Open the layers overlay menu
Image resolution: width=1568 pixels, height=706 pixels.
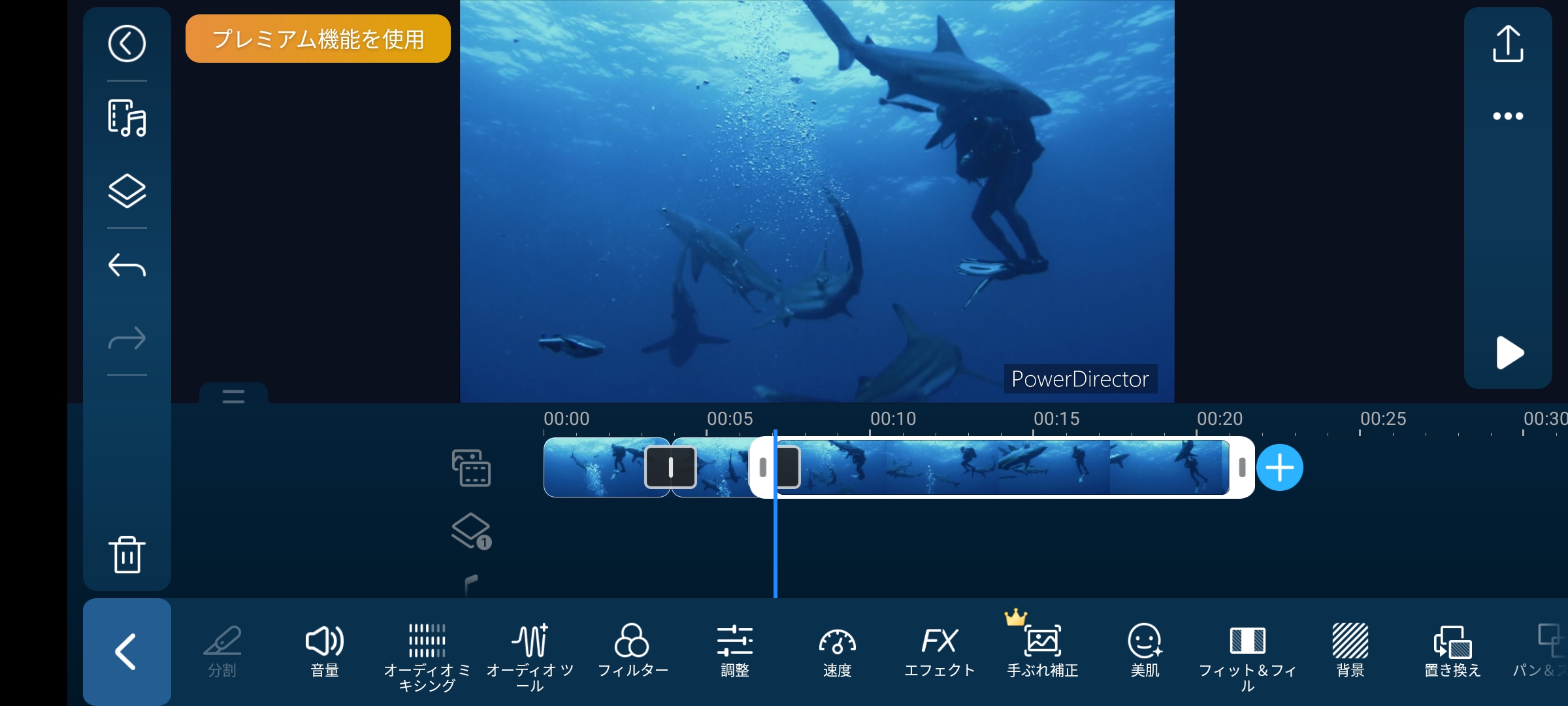[127, 191]
